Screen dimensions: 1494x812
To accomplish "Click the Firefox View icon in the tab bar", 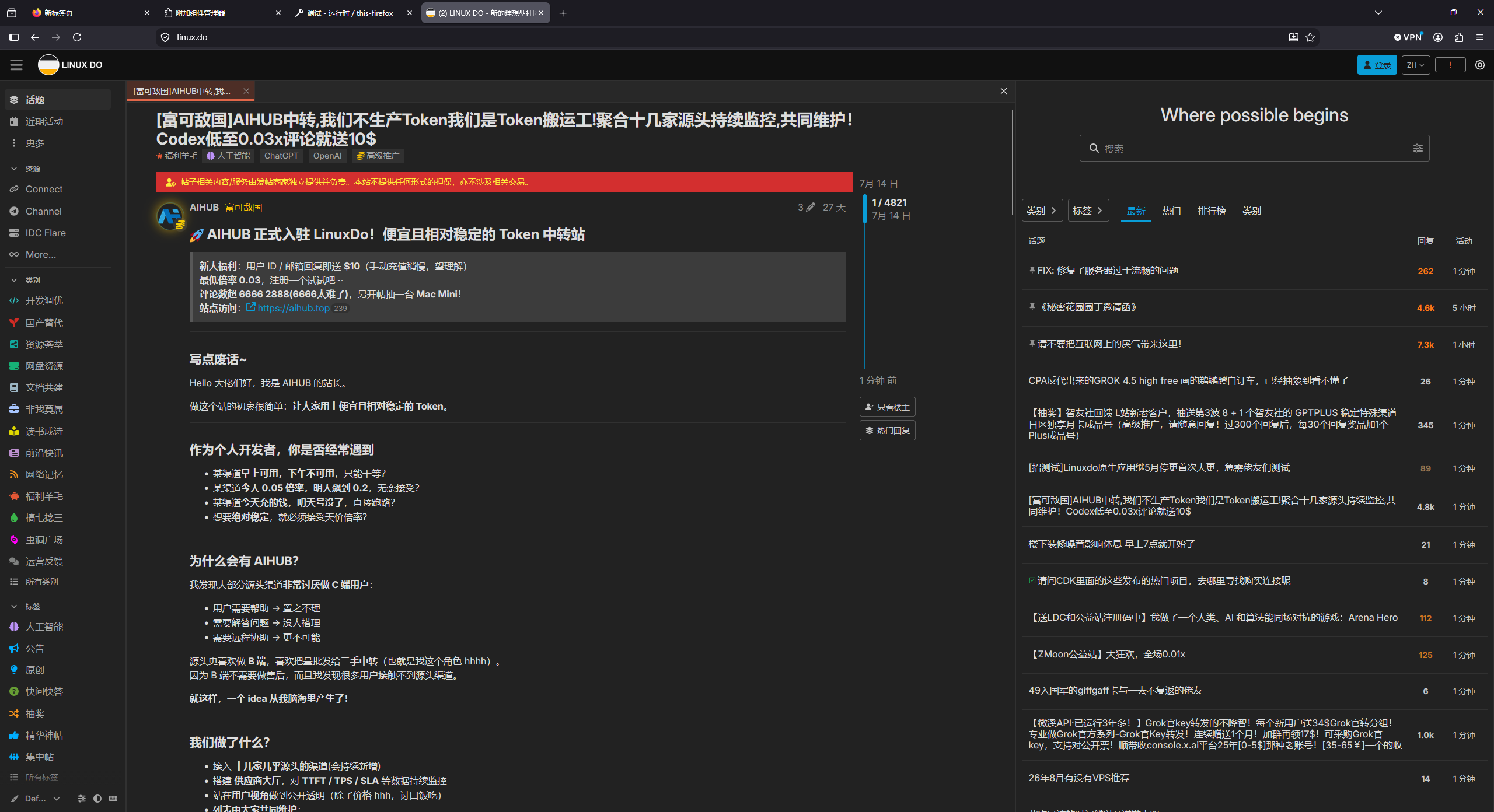I will coord(11,13).
